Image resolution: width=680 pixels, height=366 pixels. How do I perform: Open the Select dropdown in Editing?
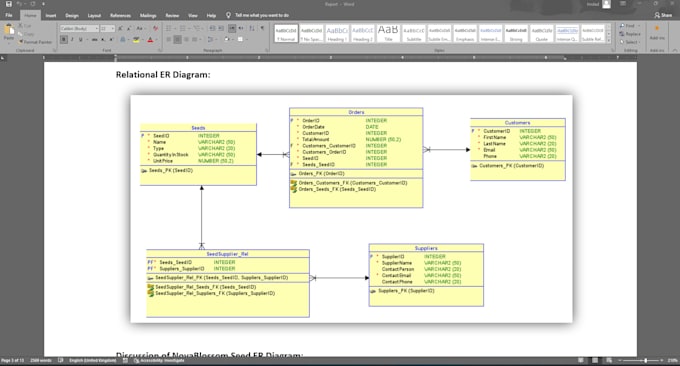click(x=629, y=42)
